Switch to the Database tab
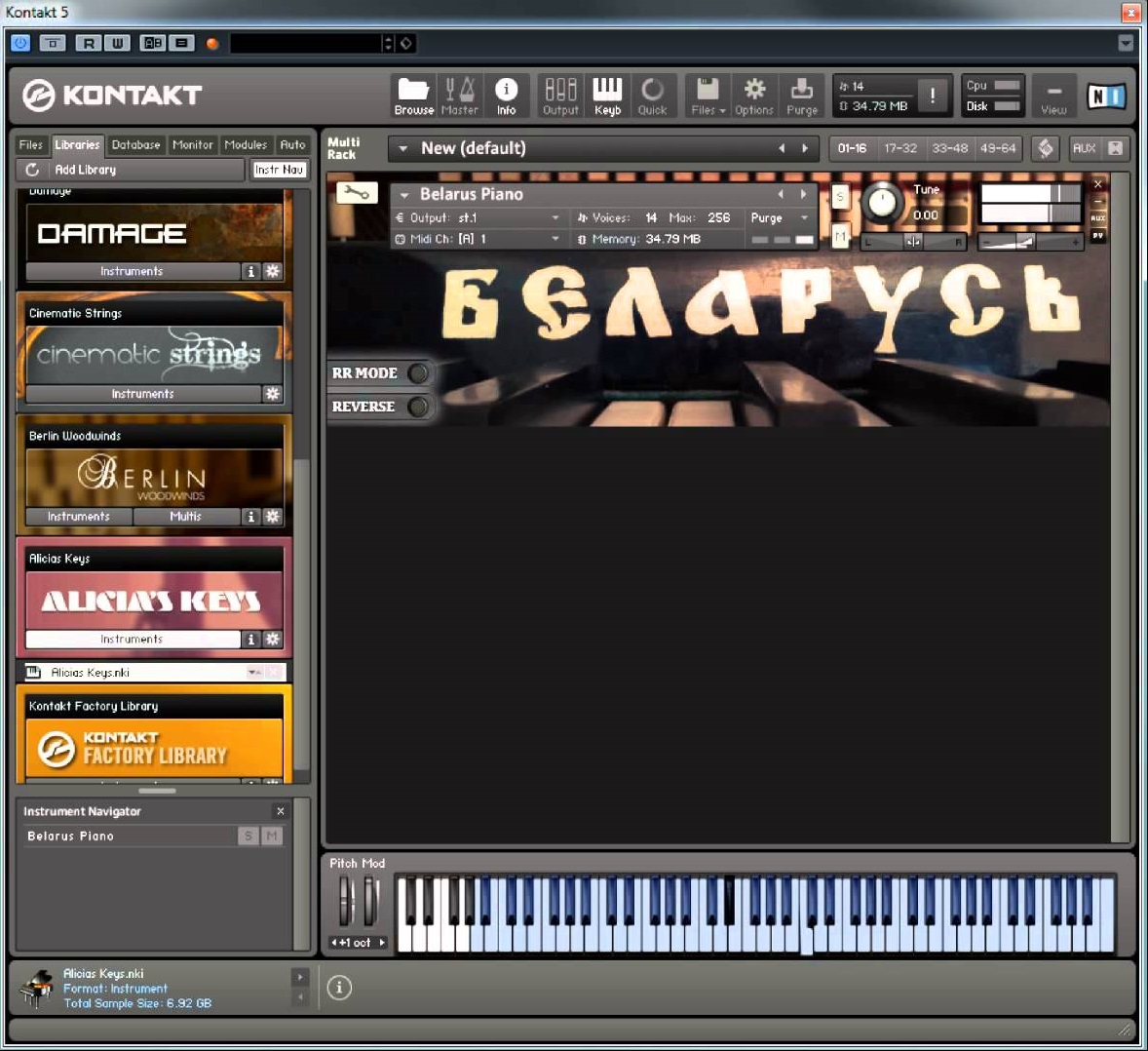This screenshot has width=1148, height=1051. (x=135, y=145)
